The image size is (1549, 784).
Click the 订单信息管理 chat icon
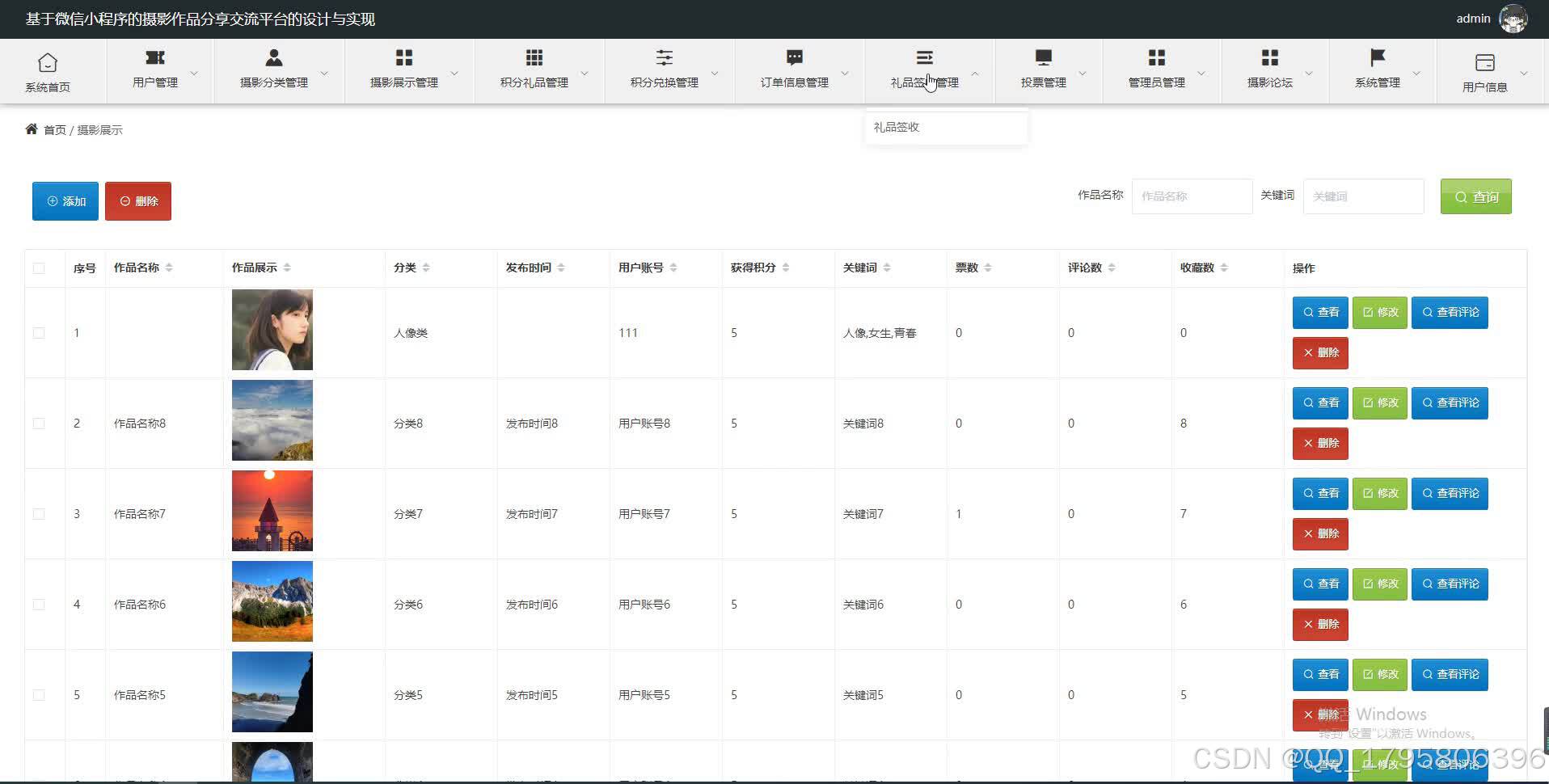click(795, 57)
